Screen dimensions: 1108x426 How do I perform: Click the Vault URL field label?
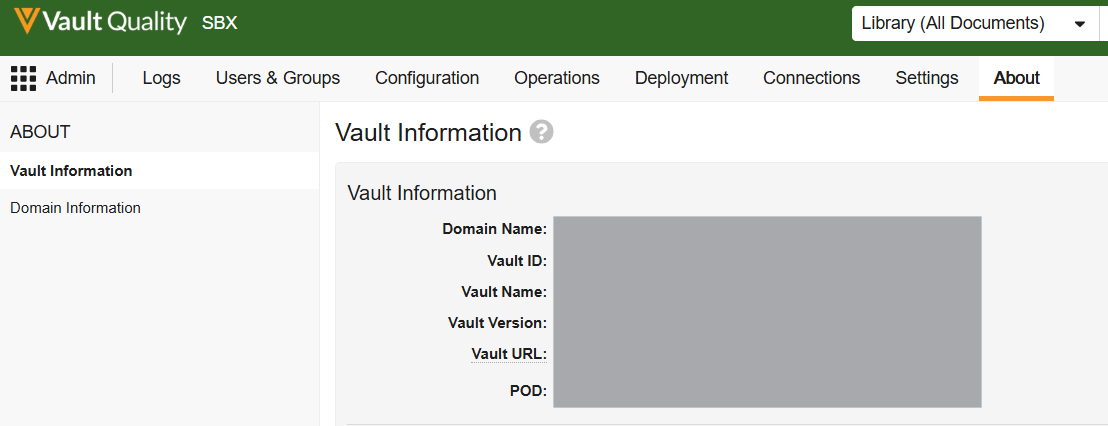(508, 354)
